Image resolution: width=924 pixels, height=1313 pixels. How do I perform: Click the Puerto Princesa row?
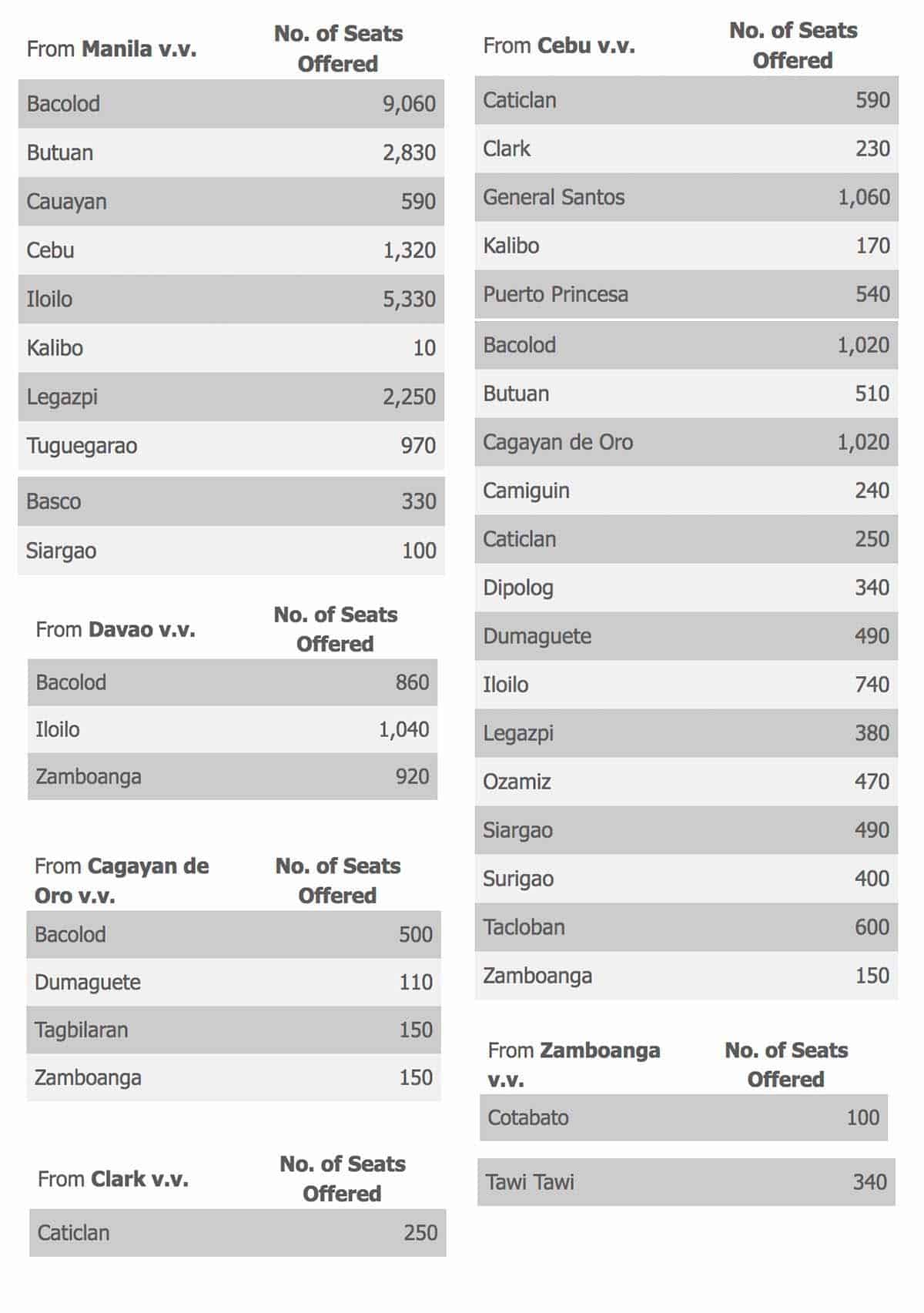(686, 294)
